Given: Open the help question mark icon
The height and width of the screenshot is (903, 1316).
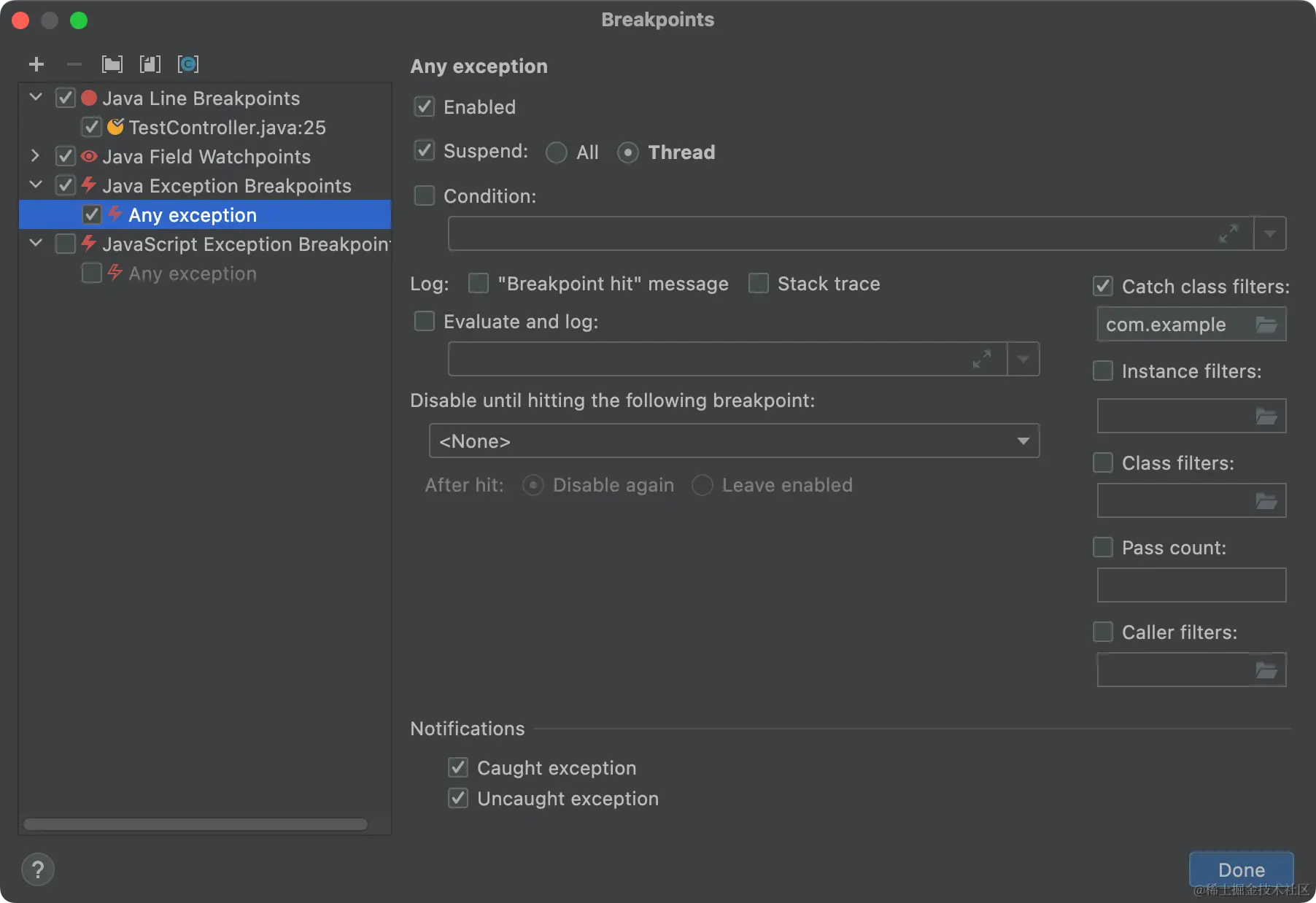Looking at the screenshot, I should (x=38, y=869).
